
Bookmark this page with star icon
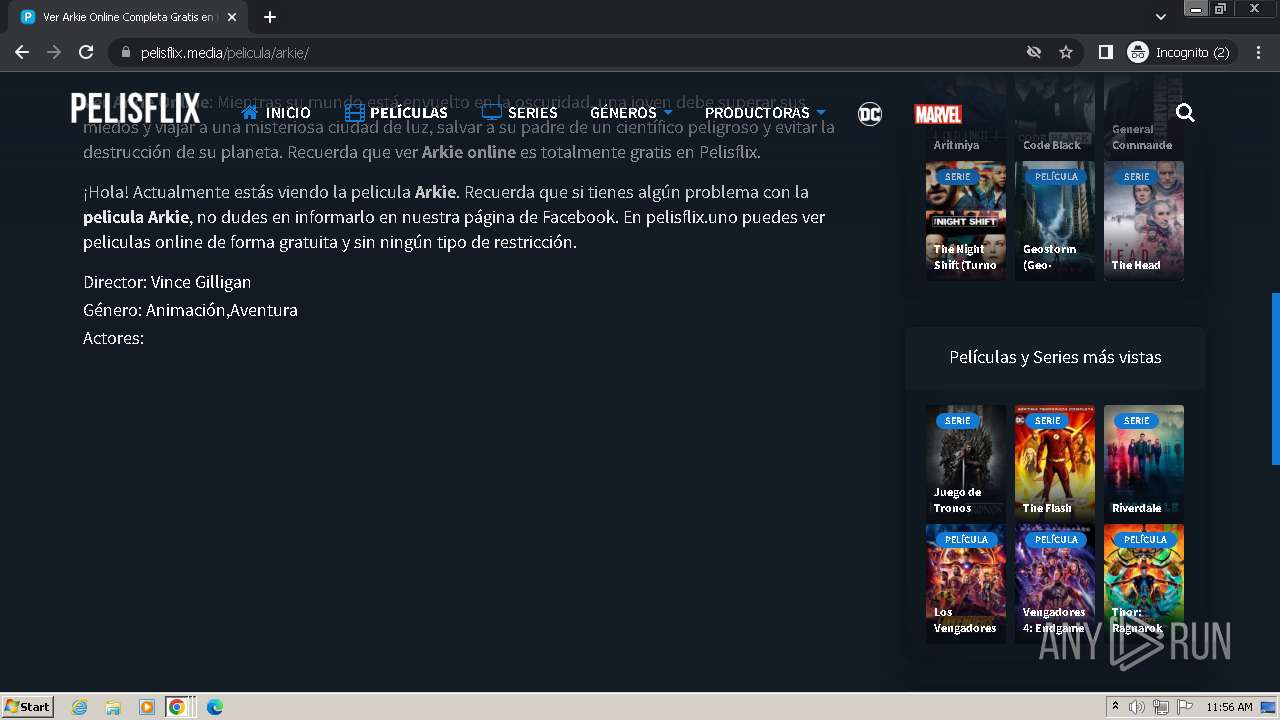(x=1066, y=52)
